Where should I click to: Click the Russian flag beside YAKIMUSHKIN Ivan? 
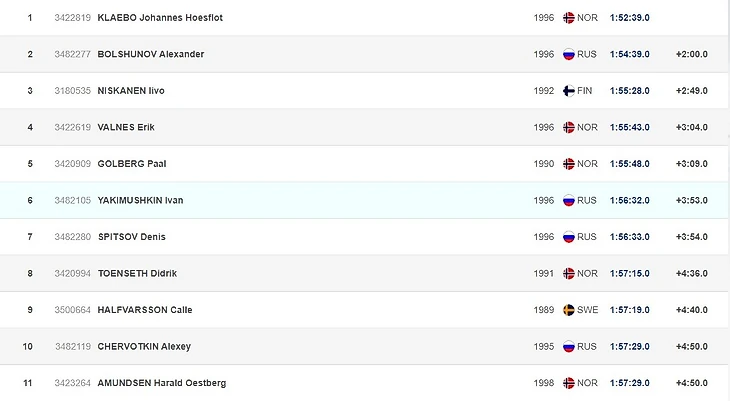(x=569, y=200)
